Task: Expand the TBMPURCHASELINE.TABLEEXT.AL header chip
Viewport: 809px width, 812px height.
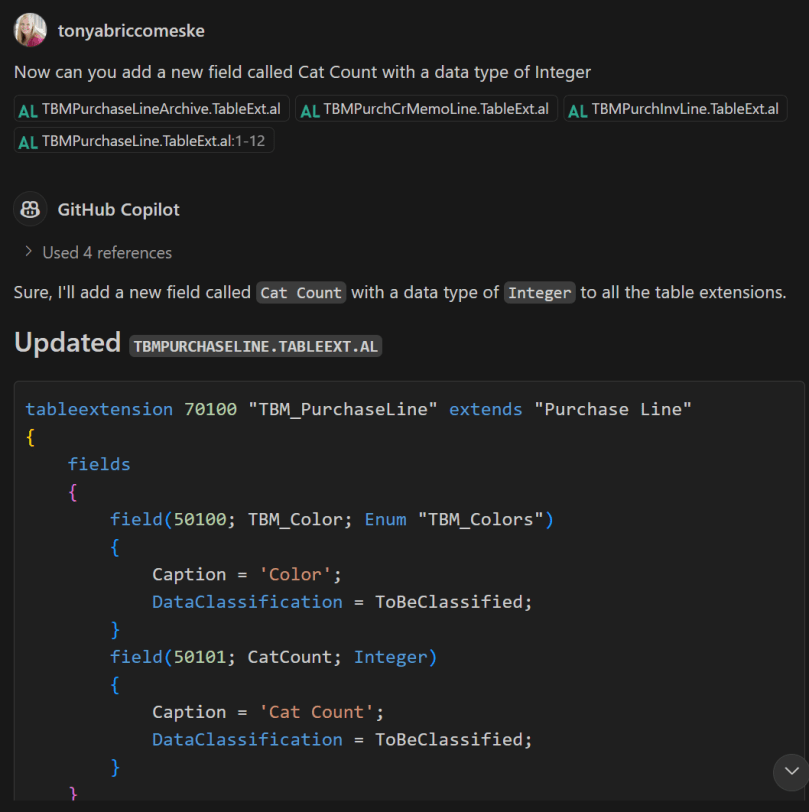Action: click(255, 346)
